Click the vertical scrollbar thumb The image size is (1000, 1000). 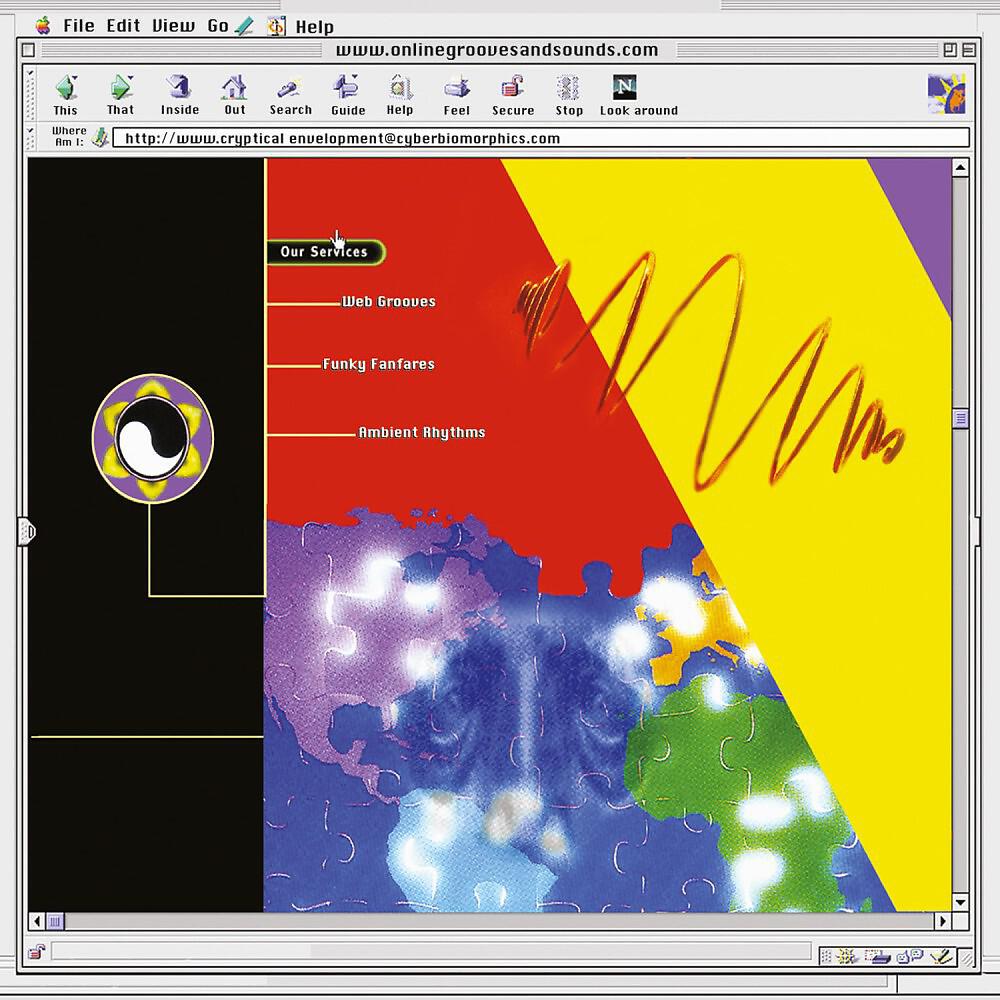click(x=960, y=418)
